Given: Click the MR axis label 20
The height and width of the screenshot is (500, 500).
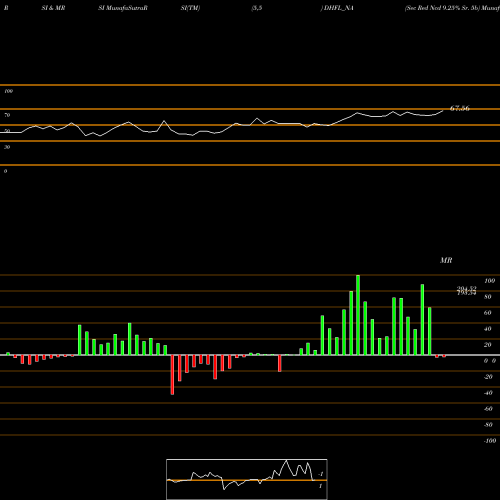Looking at the screenshot, I should (x=488, y=345).
